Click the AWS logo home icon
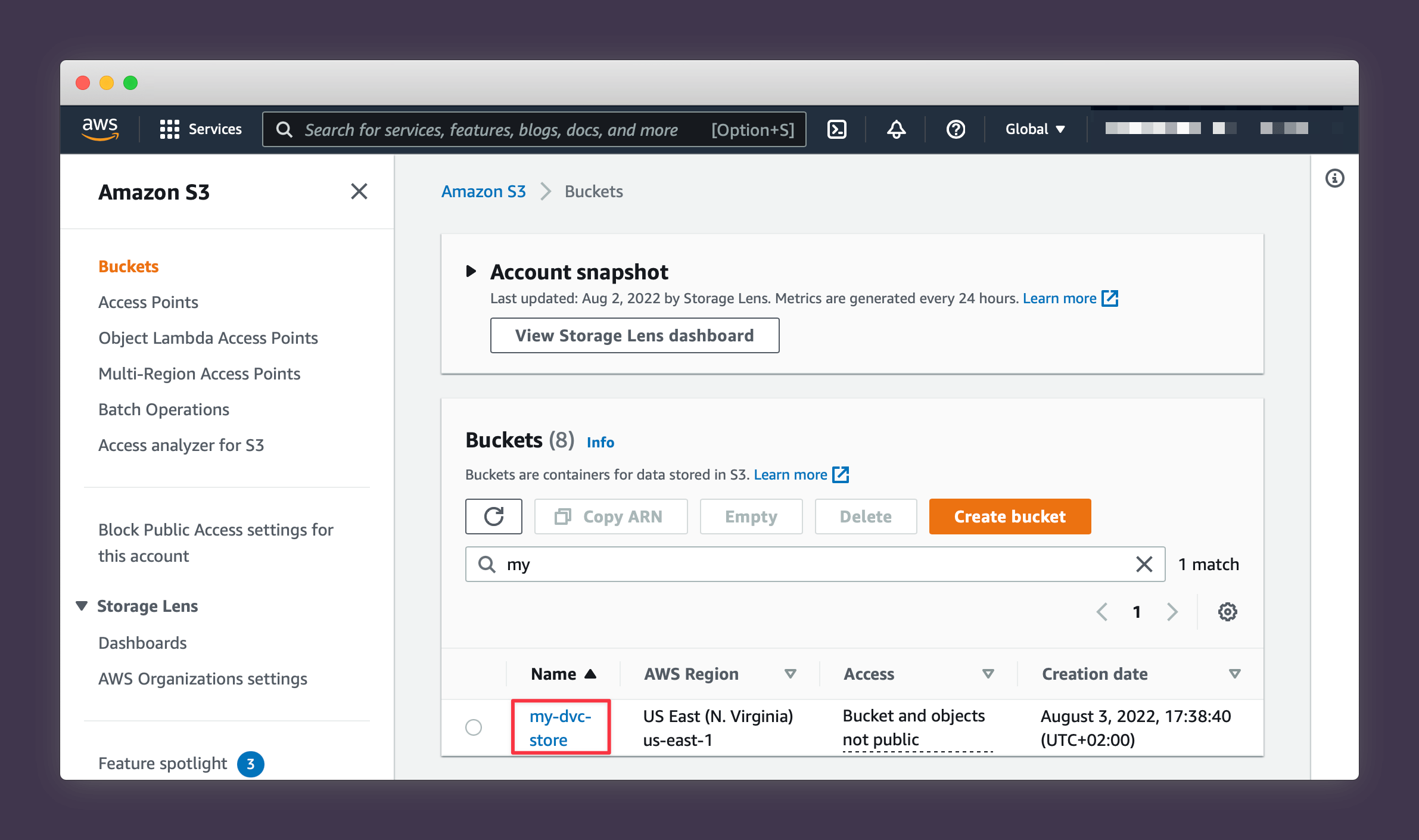The image size is (1419, 840). coord(100,129)
